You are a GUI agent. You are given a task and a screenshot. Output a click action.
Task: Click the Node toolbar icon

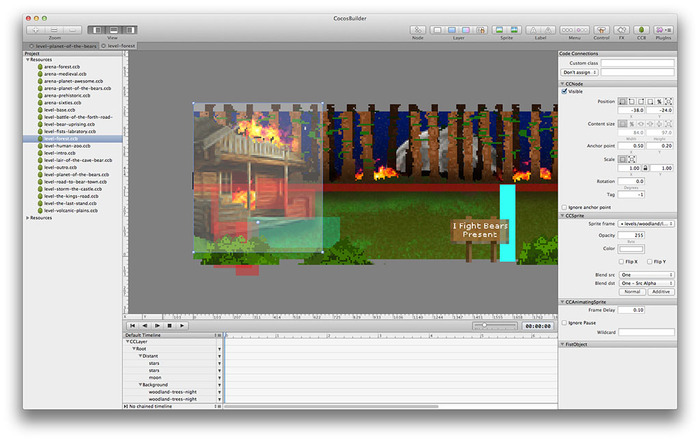click(419, 30)
